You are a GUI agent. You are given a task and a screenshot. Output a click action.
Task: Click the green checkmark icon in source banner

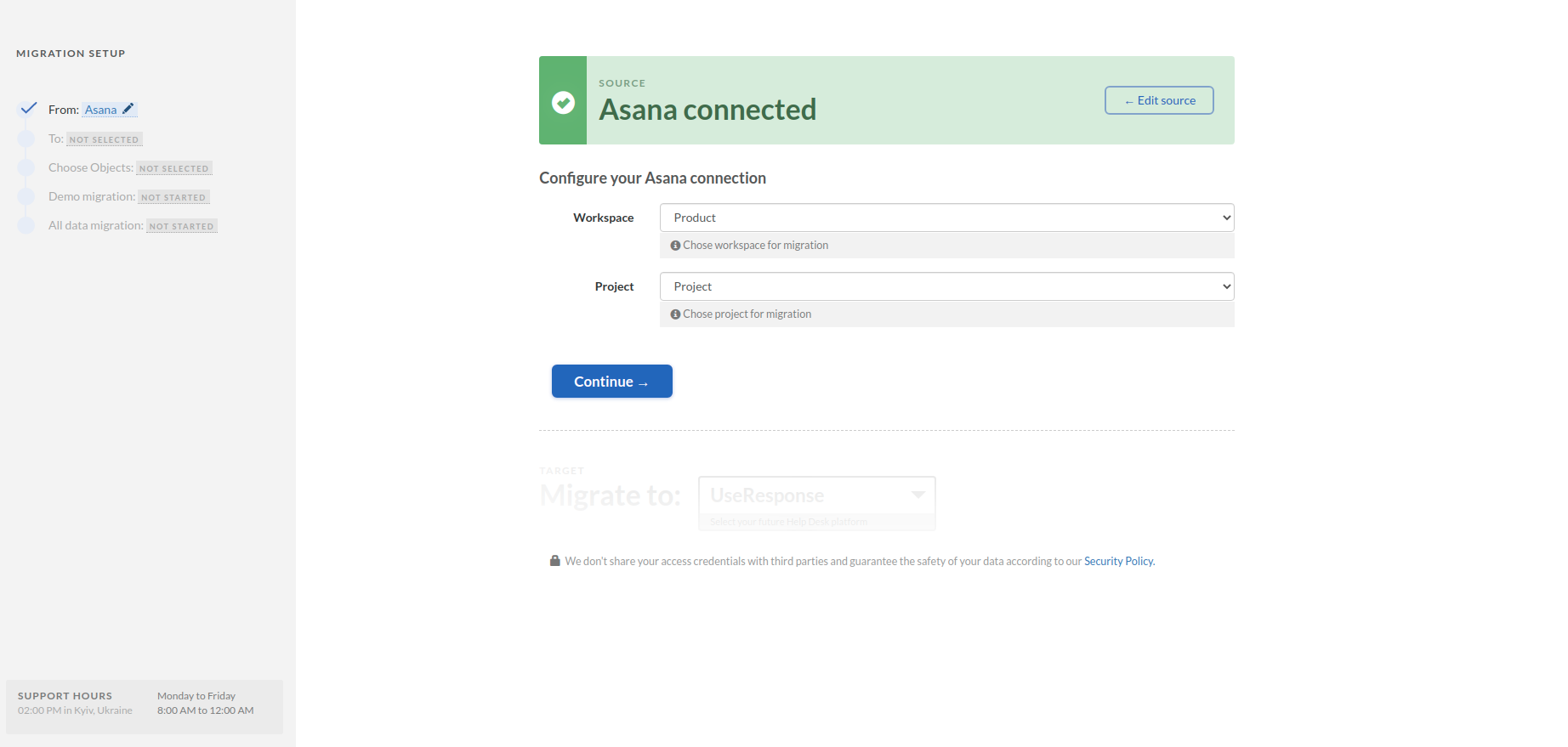(563, 102)
